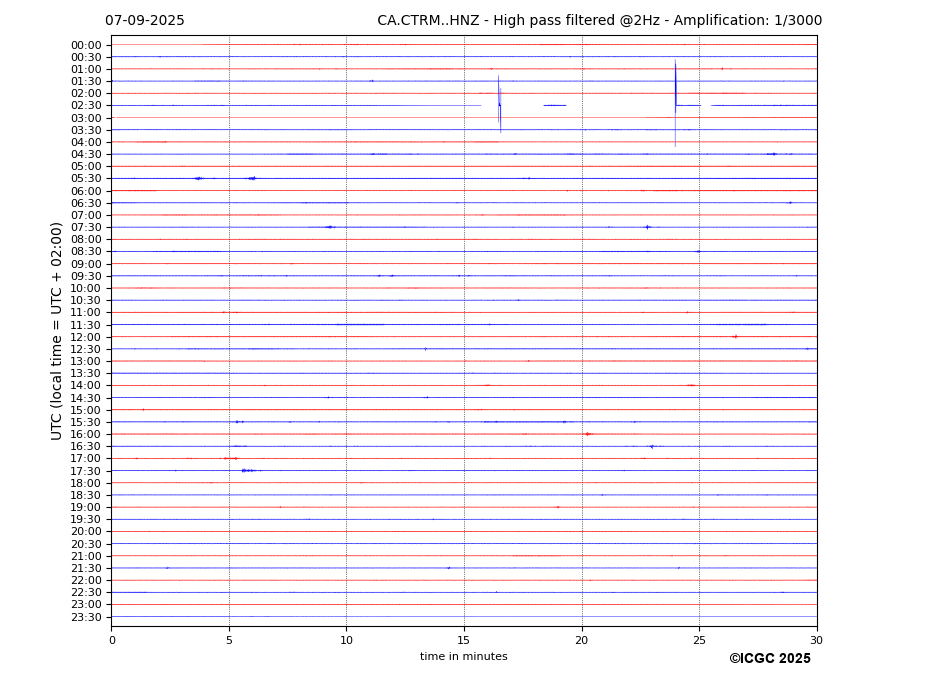Click the '14:30' time row label
Image resolution: width=927 pixels, height=696 pixels.
[86, 398]
